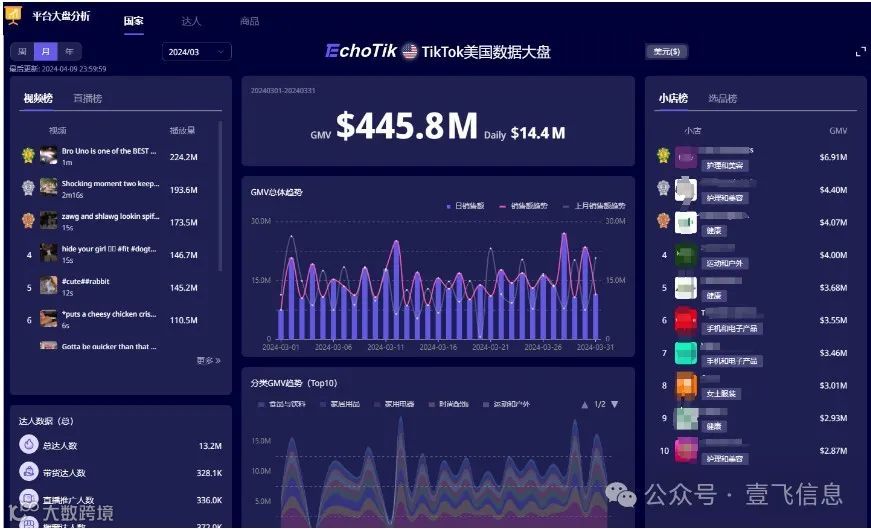Toggle the 运动和户外 category legend
Viewport: 871px width, 529px height.
(x=506, y=404)
